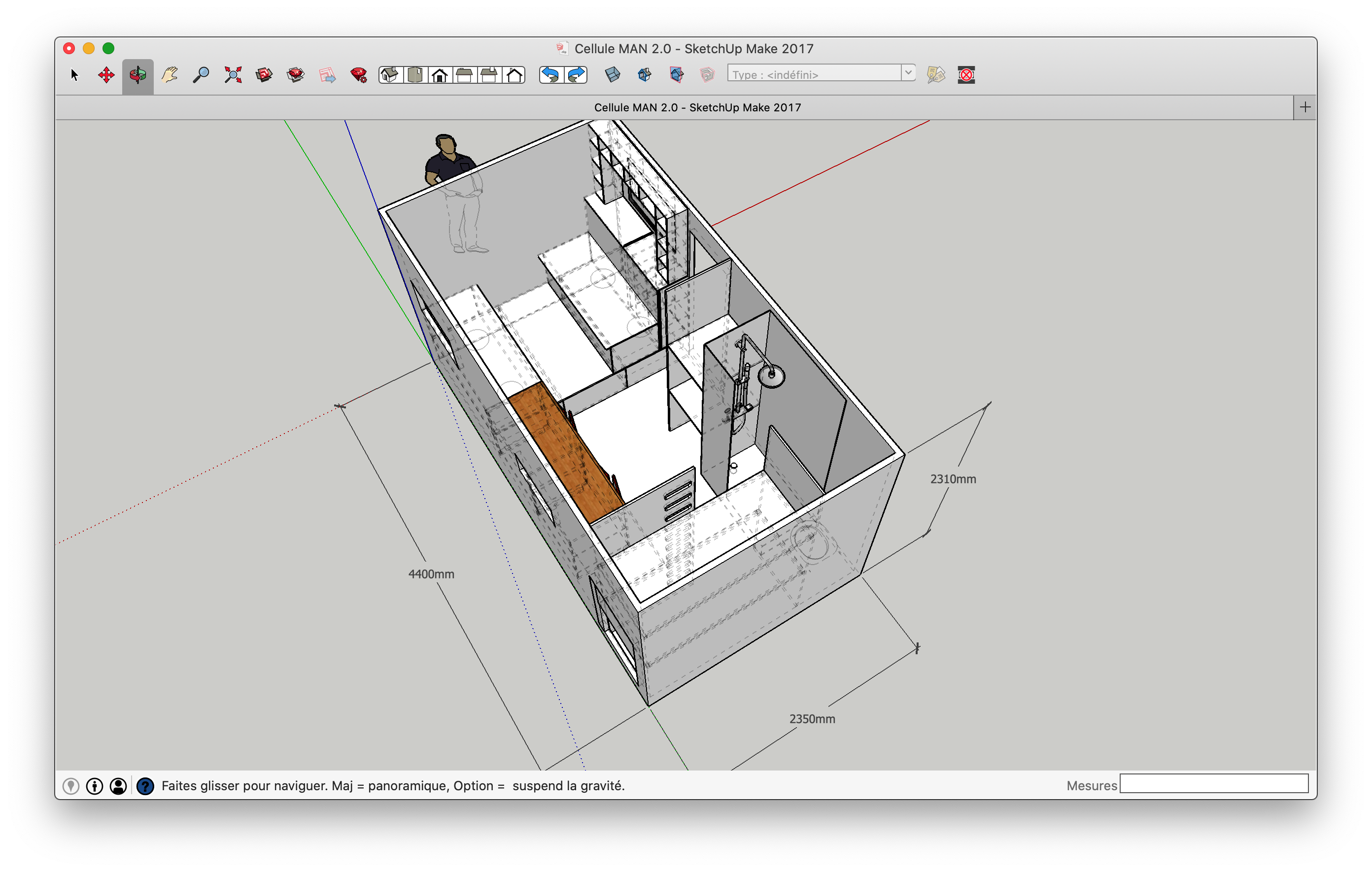Viewport: 1372px width, 872px height.
Task: Open the Instructor help question icon
Action: [145, 786]
